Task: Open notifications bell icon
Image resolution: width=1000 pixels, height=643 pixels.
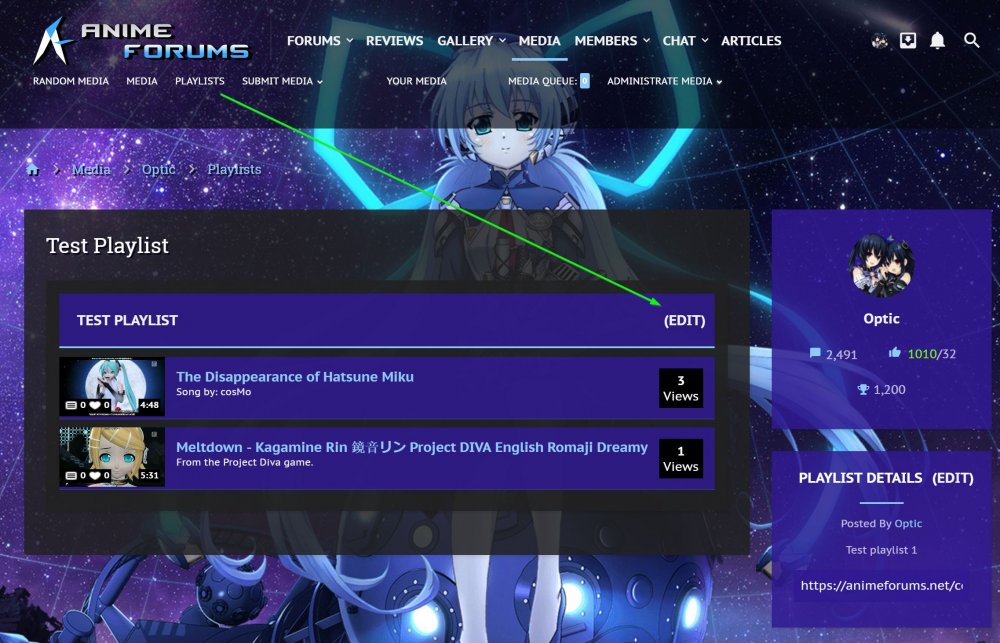Action: (937, 40)
